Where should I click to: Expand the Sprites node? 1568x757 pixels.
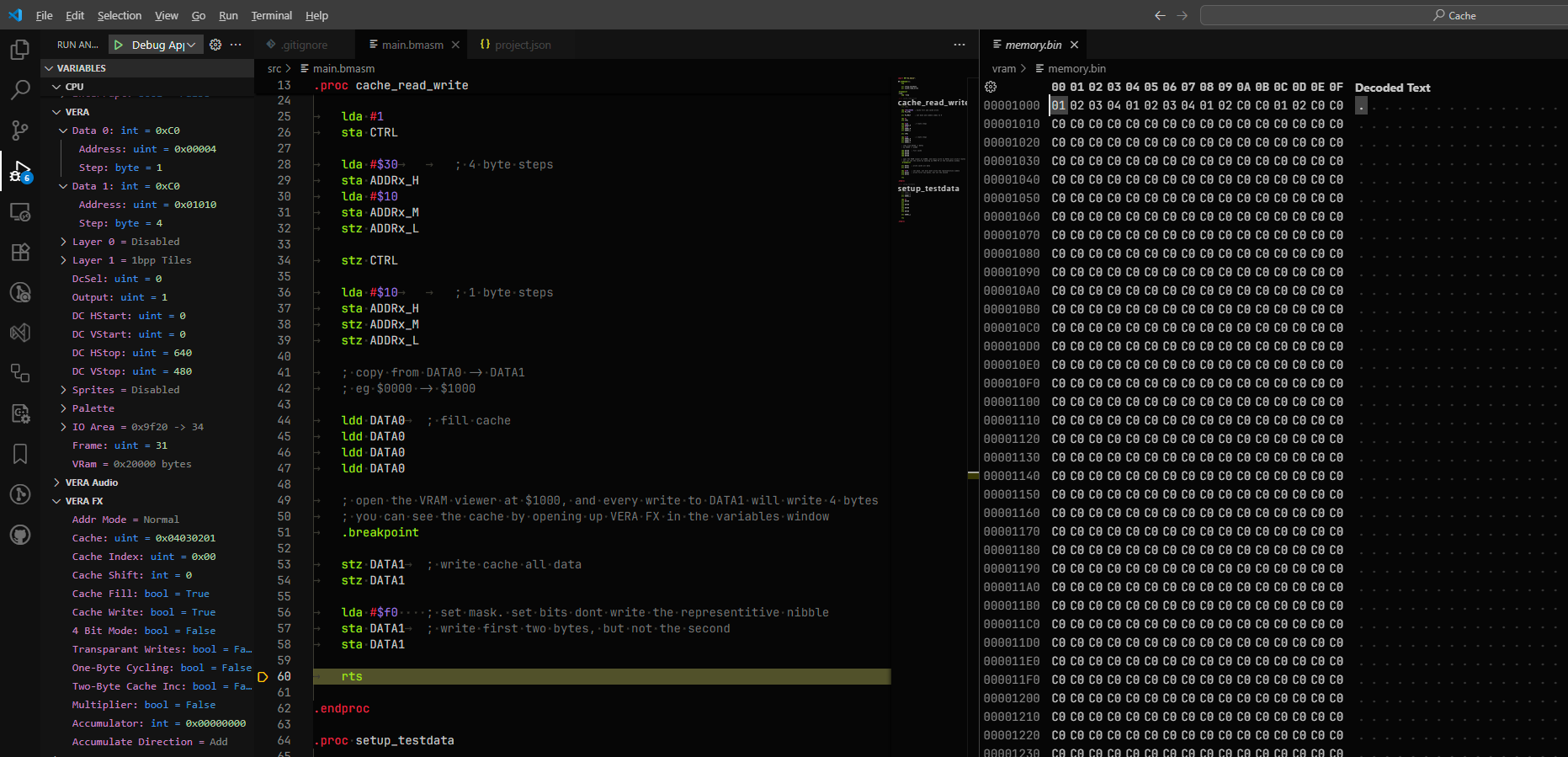point(63,390)
